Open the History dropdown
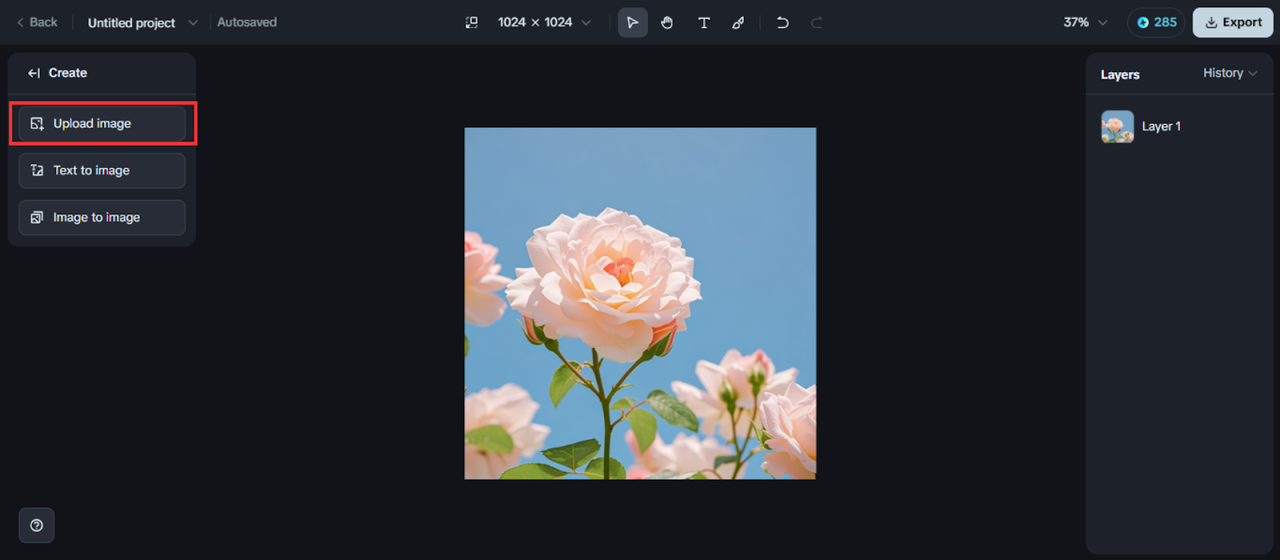Screen dimensions: 1280x560 [x=1230, y=73]
